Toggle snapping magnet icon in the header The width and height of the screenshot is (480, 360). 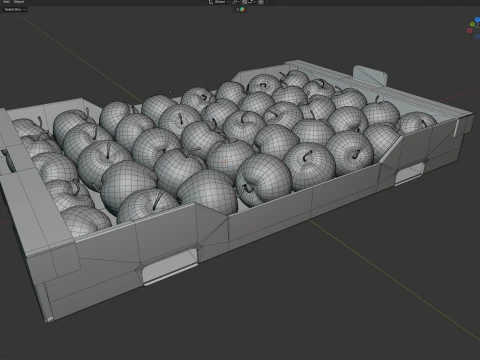[244, 2]
